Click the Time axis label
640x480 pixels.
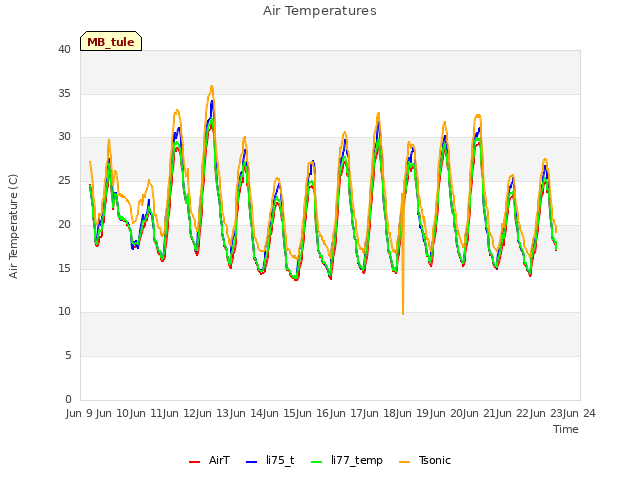tap(565, 429)
